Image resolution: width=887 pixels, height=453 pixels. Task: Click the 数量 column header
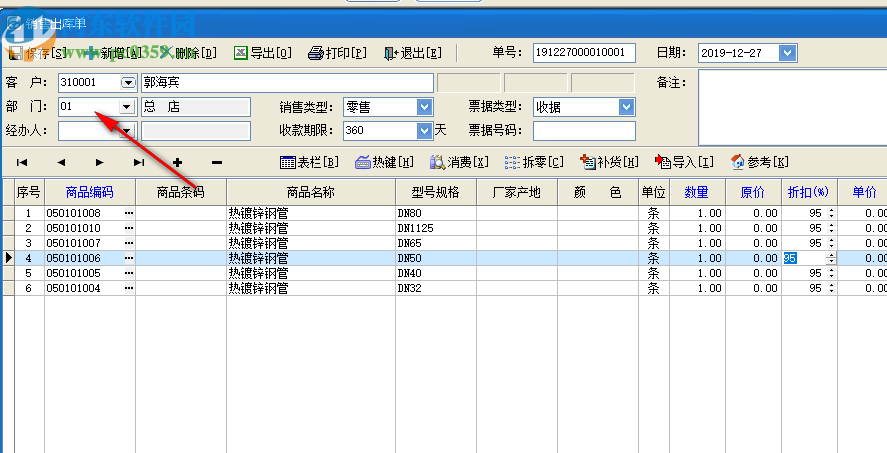point(697,192)
